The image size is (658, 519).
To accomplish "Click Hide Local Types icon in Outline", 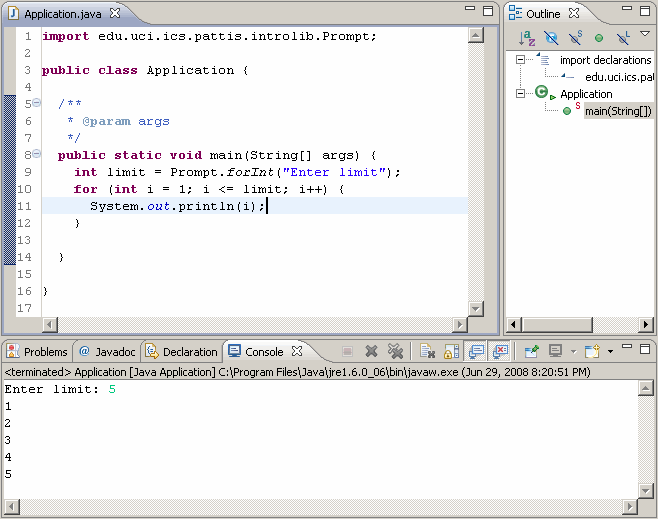I will click(622, 38).
